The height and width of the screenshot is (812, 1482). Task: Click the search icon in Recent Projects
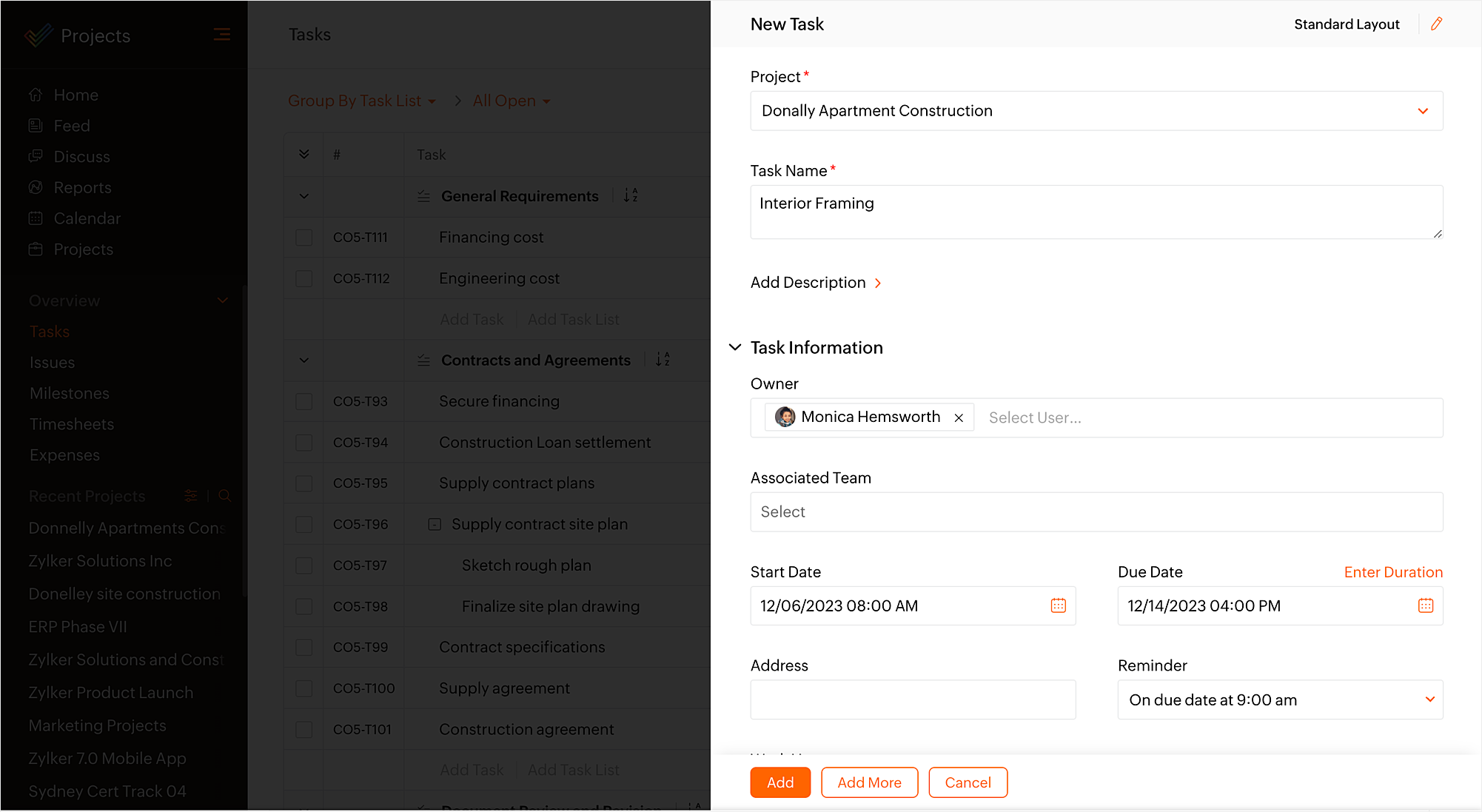(225, 496)
